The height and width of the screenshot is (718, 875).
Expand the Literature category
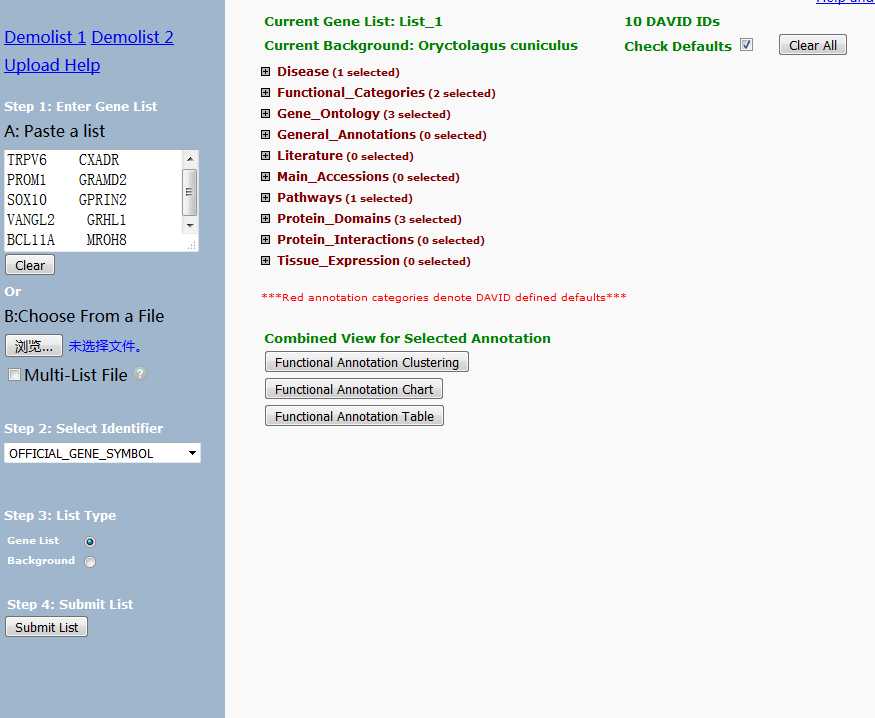pyautogui.click(x=266, y=156)
